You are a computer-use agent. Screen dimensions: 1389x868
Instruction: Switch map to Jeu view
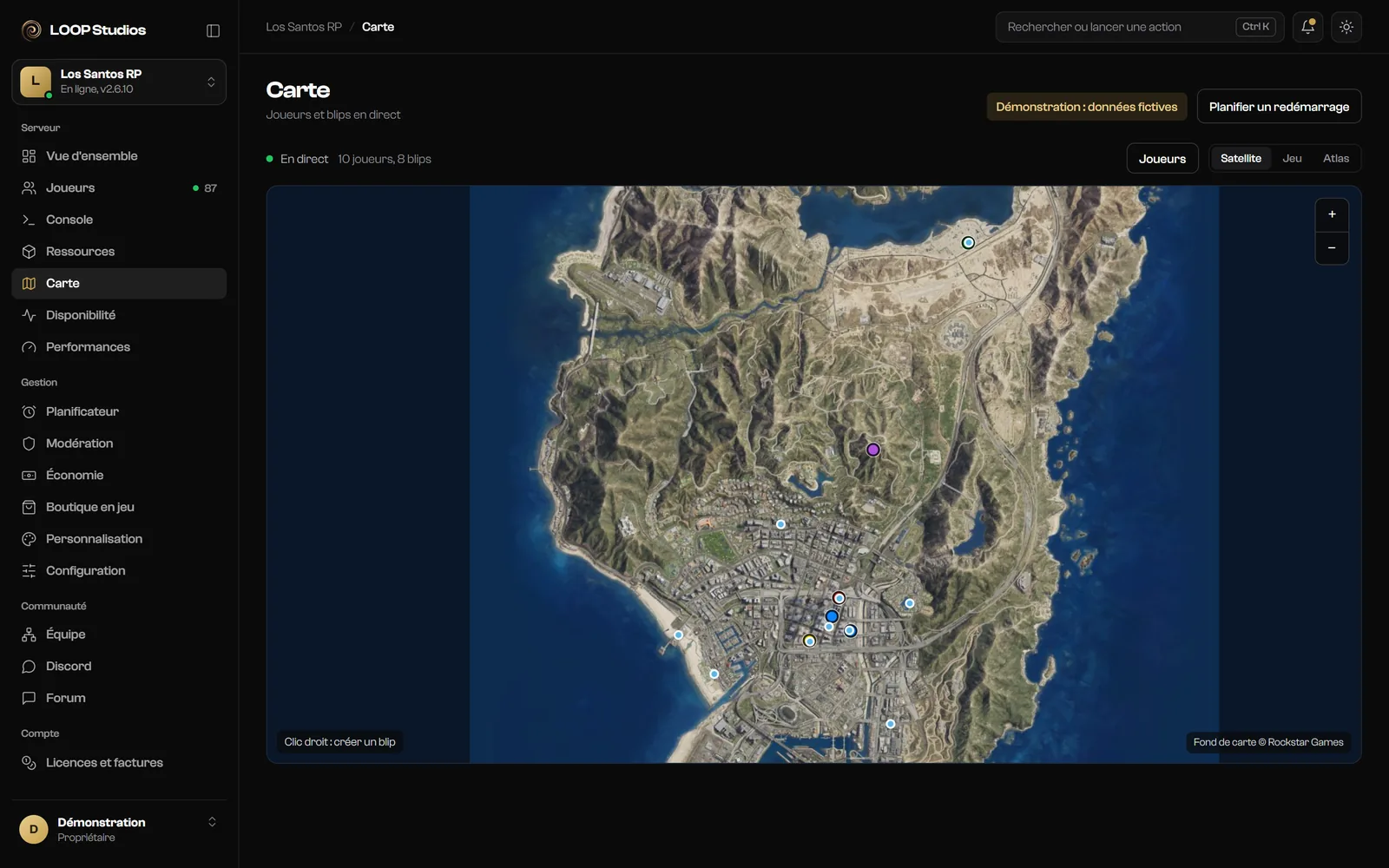1292,158
